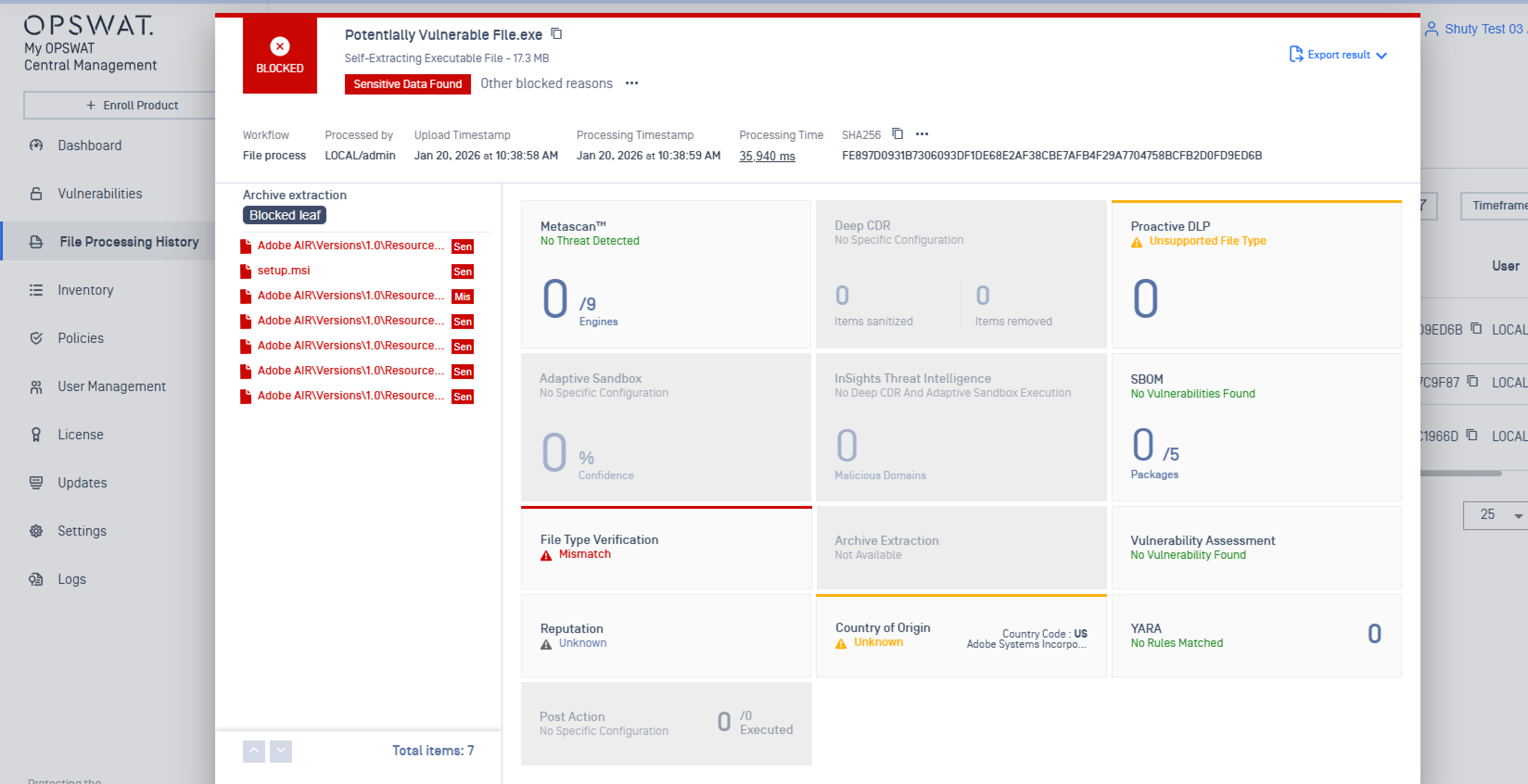Toggle the Blocked leaf filter chip
Viewport: 1528px width, 784px height.
tap(284, 215)
